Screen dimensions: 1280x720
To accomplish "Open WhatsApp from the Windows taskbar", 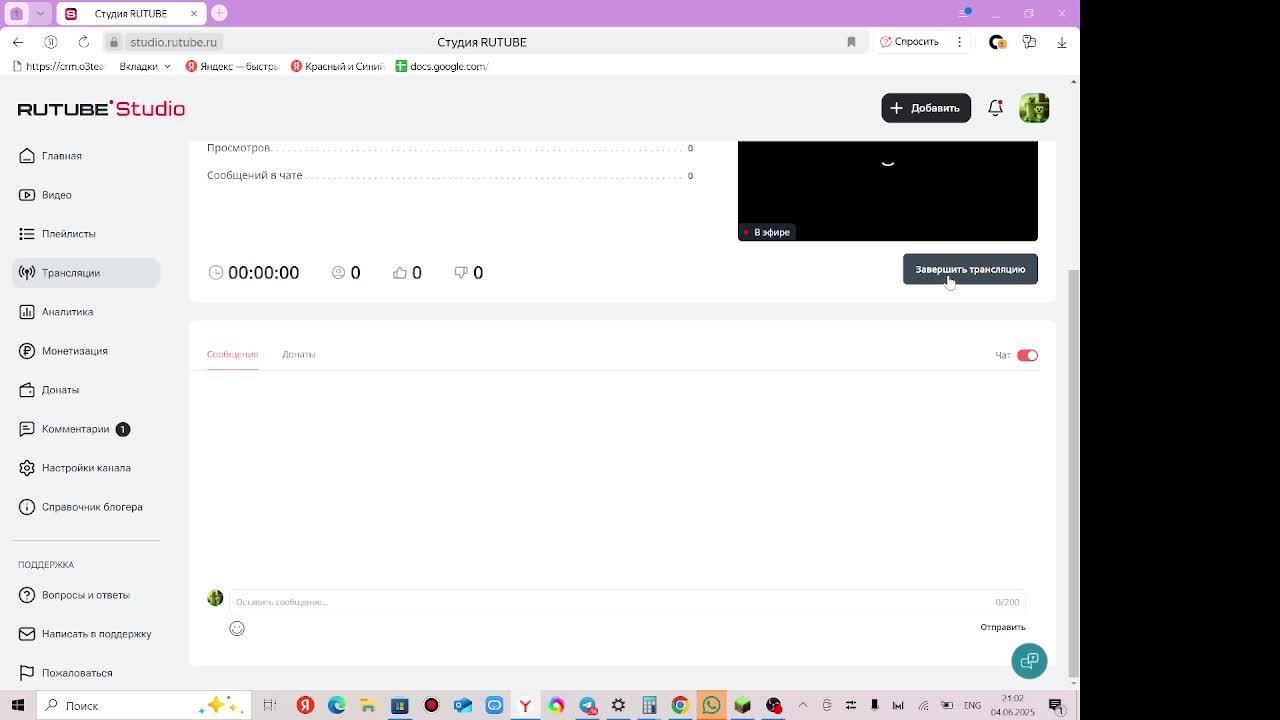I will point(711,705).
